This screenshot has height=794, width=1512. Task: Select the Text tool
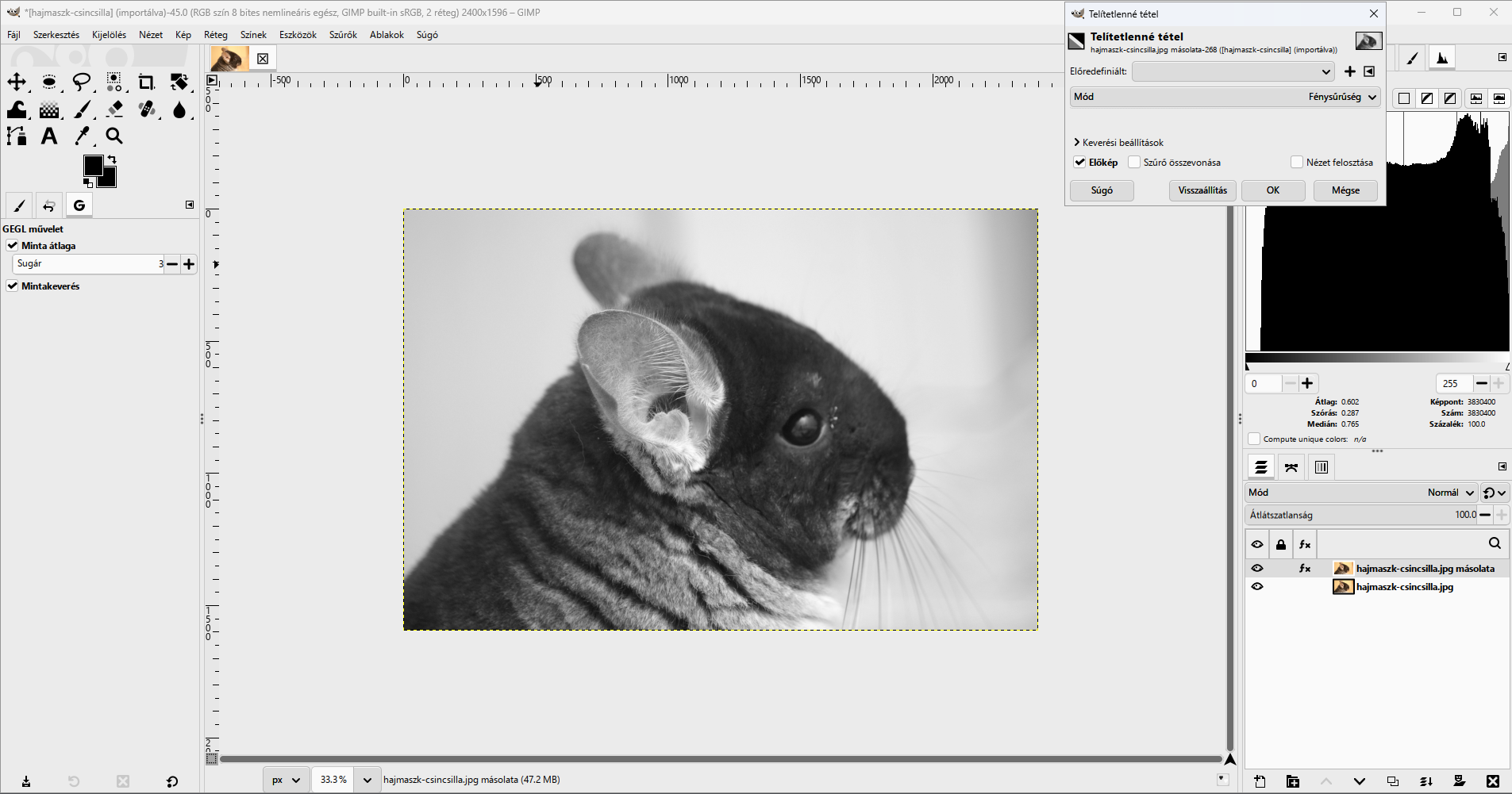49,136
